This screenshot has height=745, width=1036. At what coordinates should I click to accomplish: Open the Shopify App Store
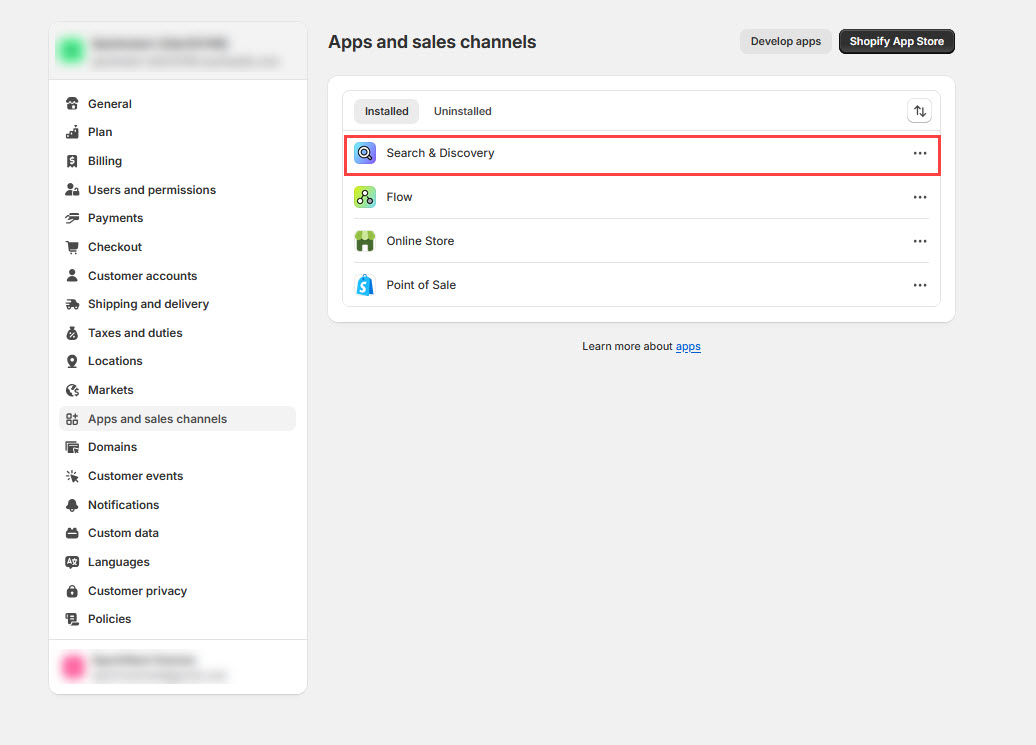(x=896, y=41)
